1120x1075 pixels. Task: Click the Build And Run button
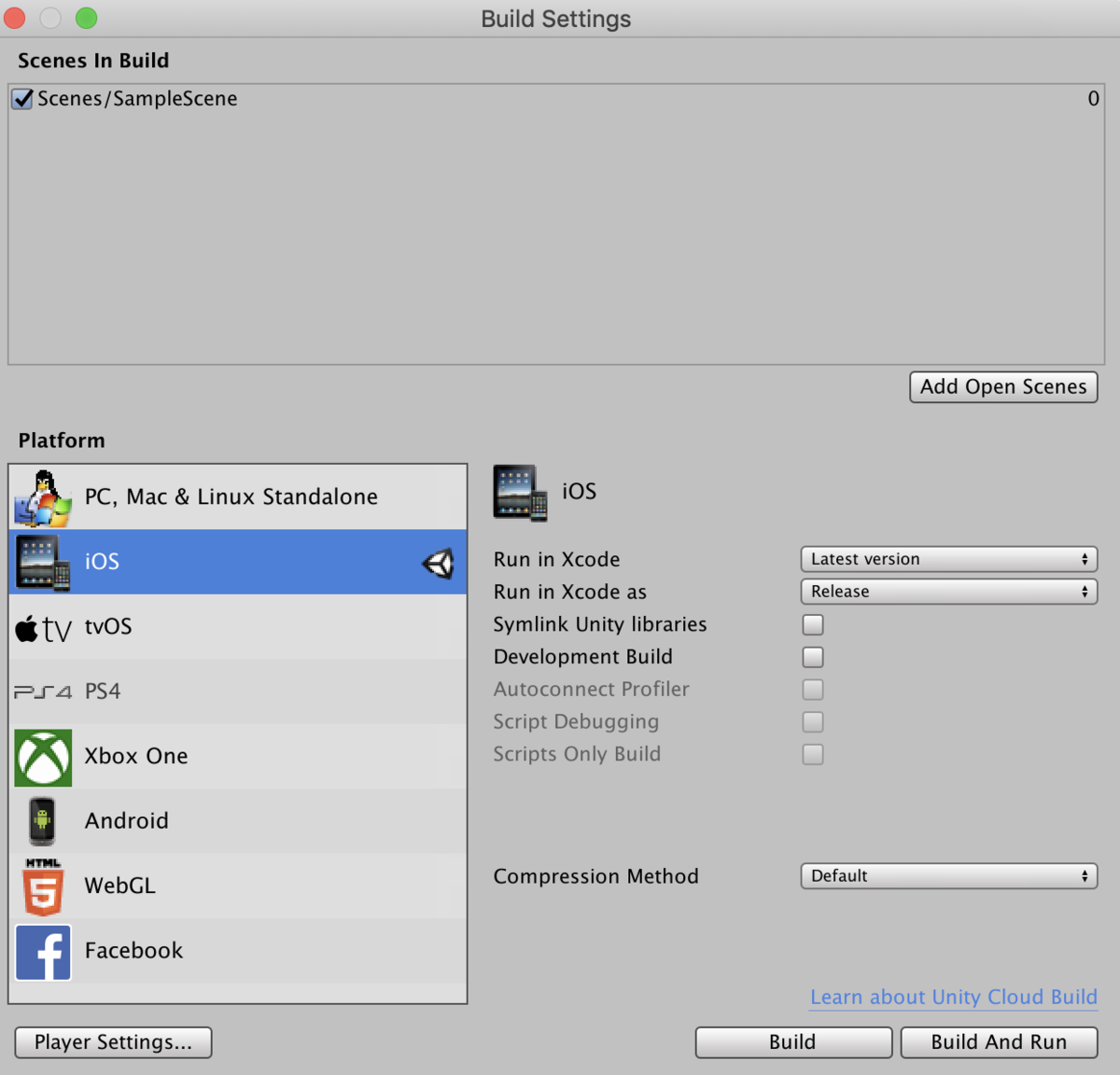coord(999,1042)
